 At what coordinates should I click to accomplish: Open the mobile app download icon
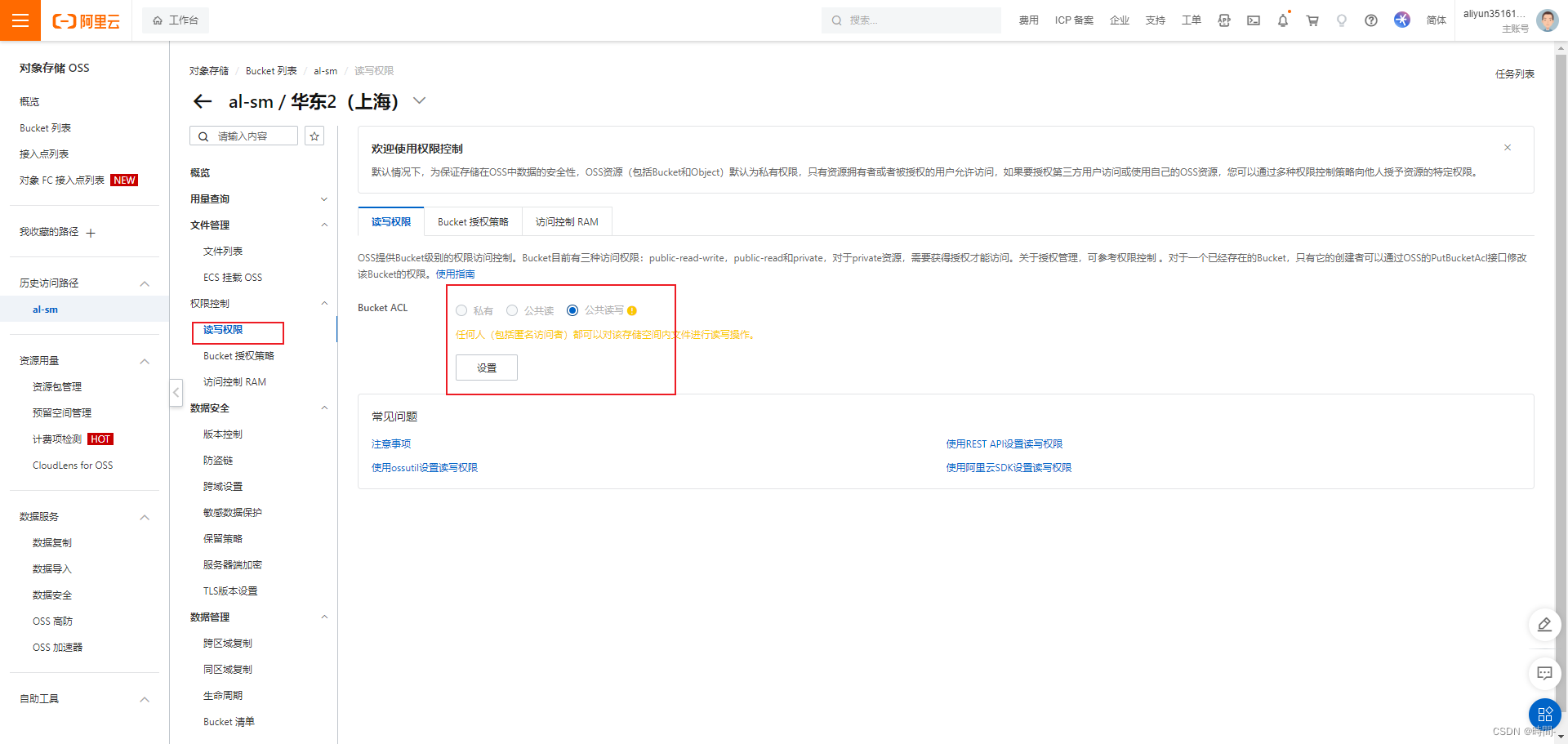1223,20
